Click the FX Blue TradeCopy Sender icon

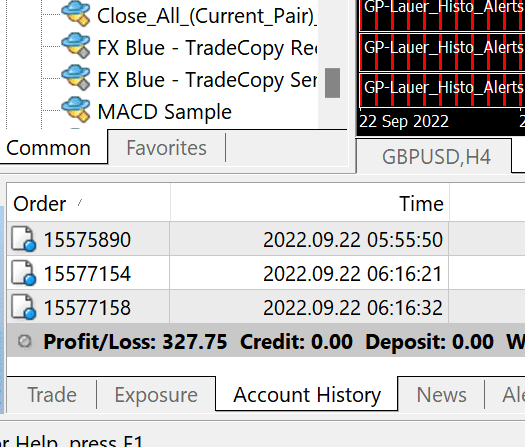(76, 77)
